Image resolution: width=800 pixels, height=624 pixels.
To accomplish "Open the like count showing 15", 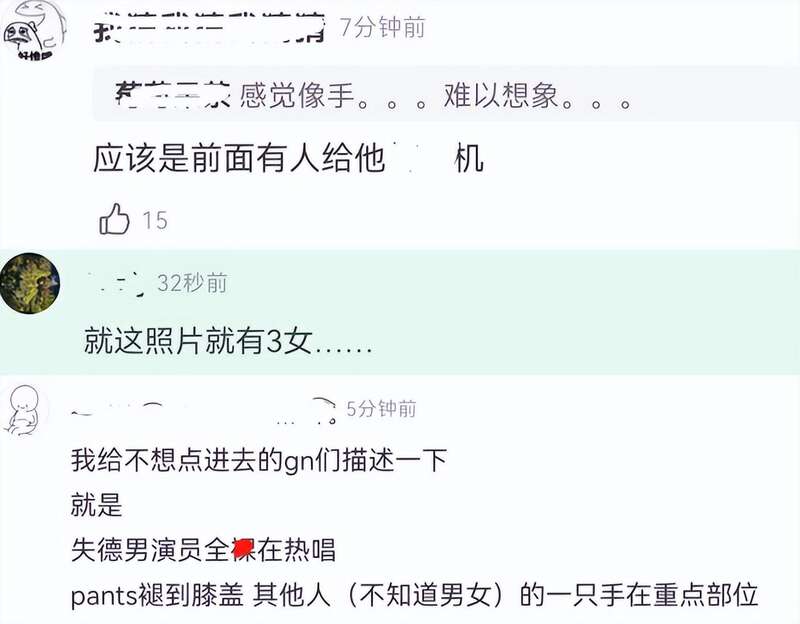I will (x=155, y=220).
